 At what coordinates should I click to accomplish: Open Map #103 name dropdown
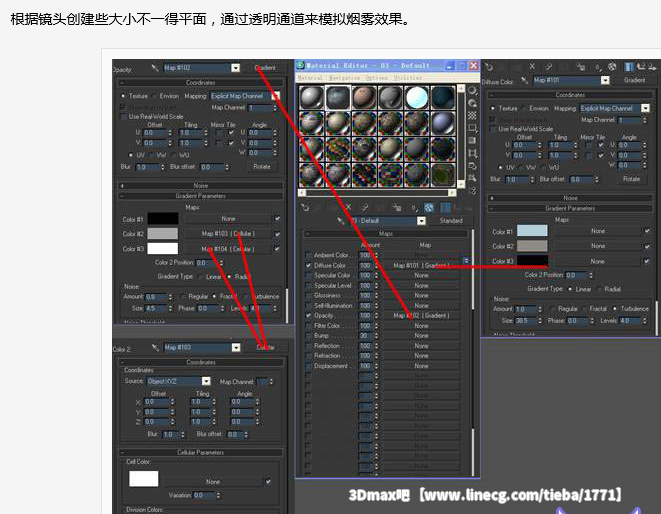(236, 347)
